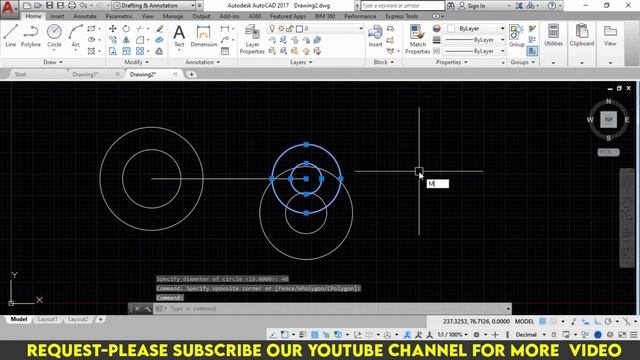This screenshot has height=360, width=640.
Task: Expand the Modify panel
Action: point(136,62)
